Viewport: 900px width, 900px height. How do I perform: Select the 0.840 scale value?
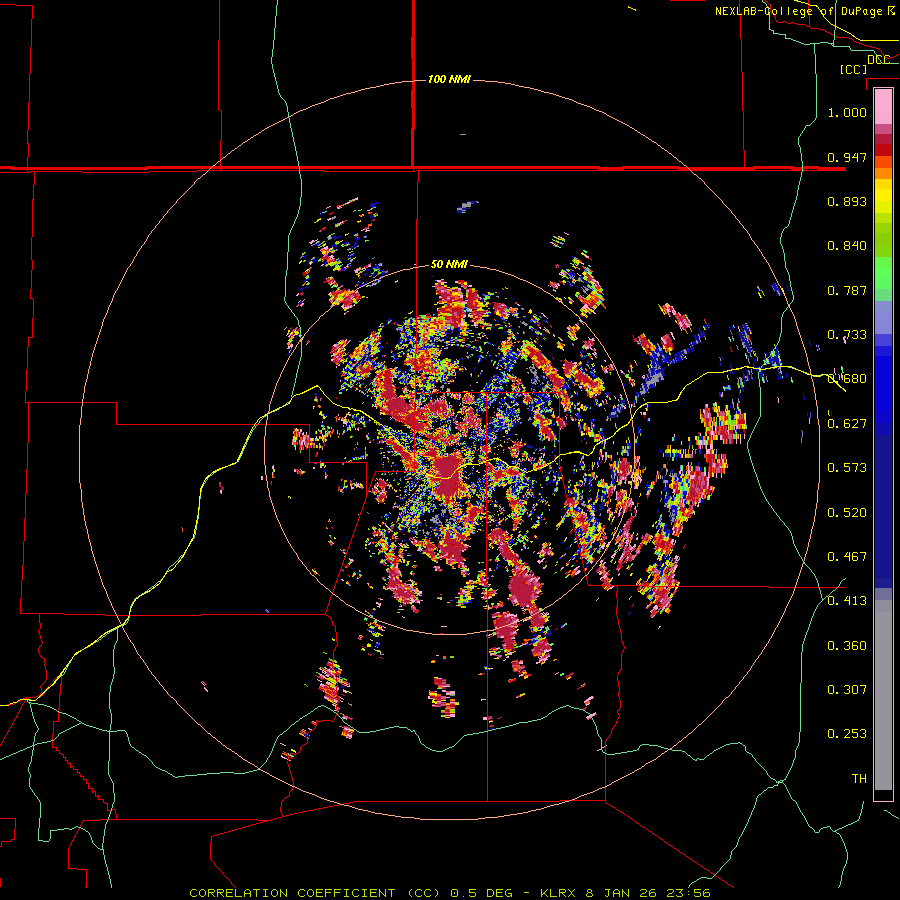coord(847,246)
